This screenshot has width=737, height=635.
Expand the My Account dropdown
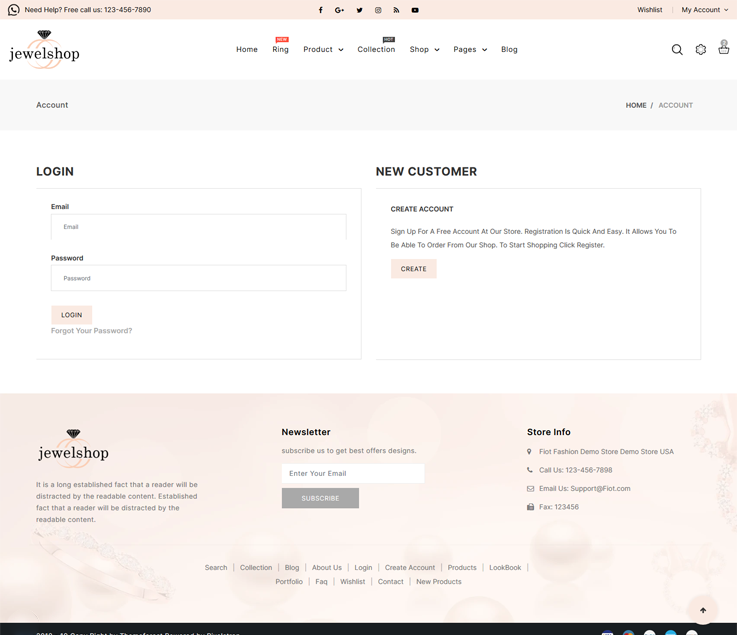click(x=704, y=10)
